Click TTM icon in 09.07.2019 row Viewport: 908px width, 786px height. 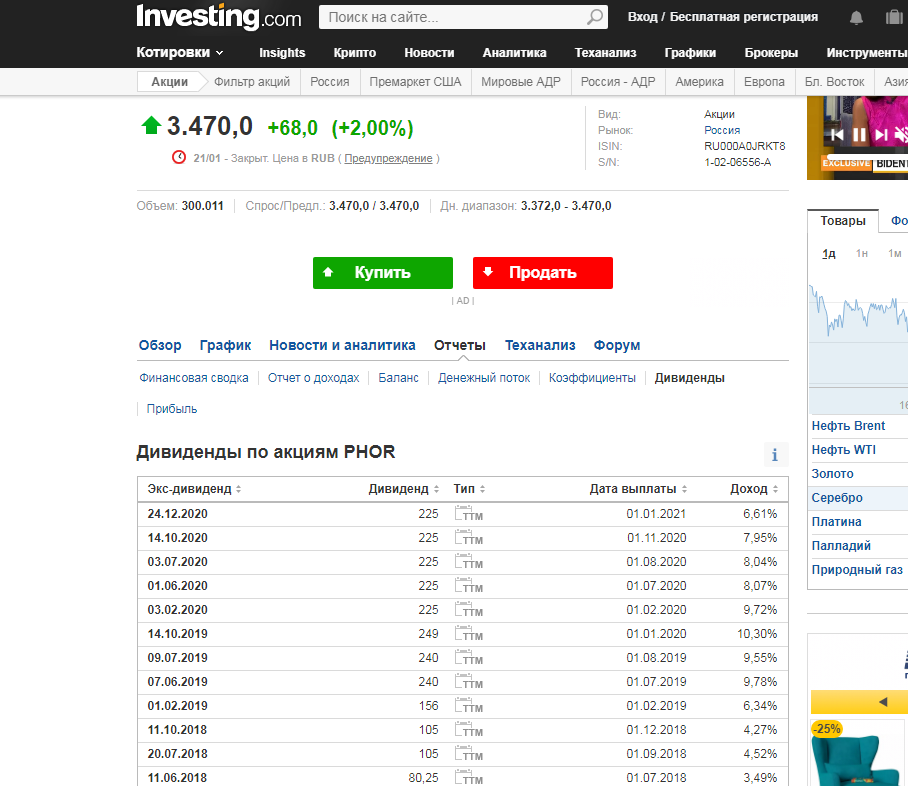point(468,657)
